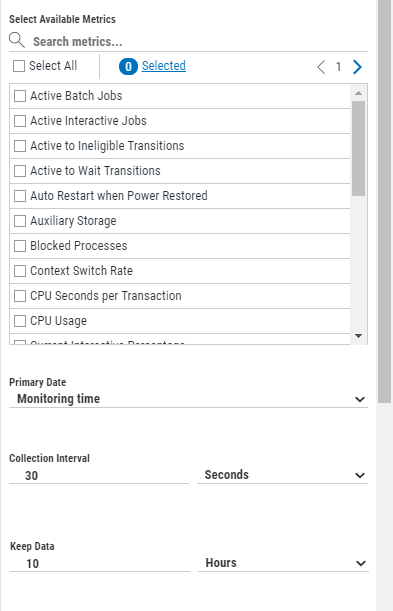Toggle the Context Switch Rate checkbox
This screenshot has width=393, height=611.
click(x=20, y=271)
